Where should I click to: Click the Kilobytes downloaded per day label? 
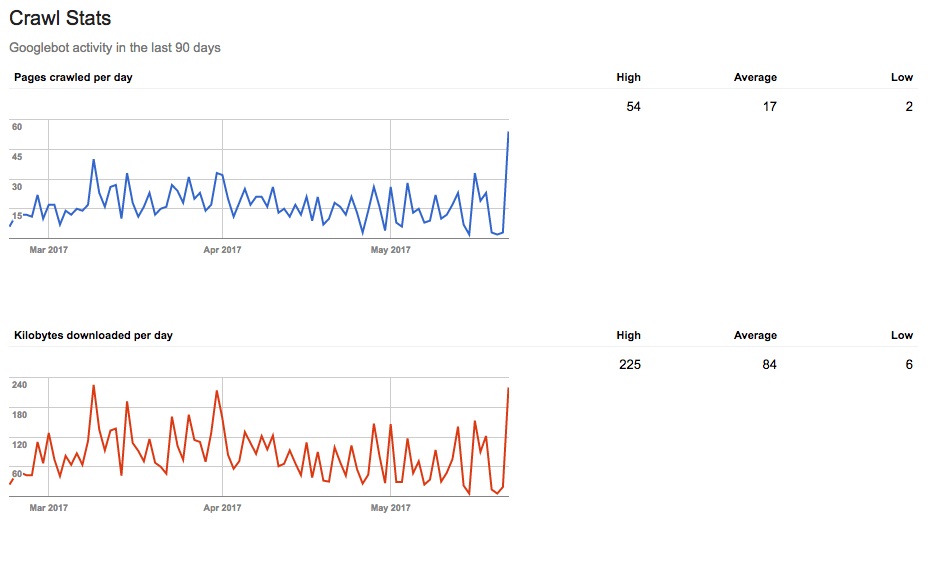click(x=94, y=335)
